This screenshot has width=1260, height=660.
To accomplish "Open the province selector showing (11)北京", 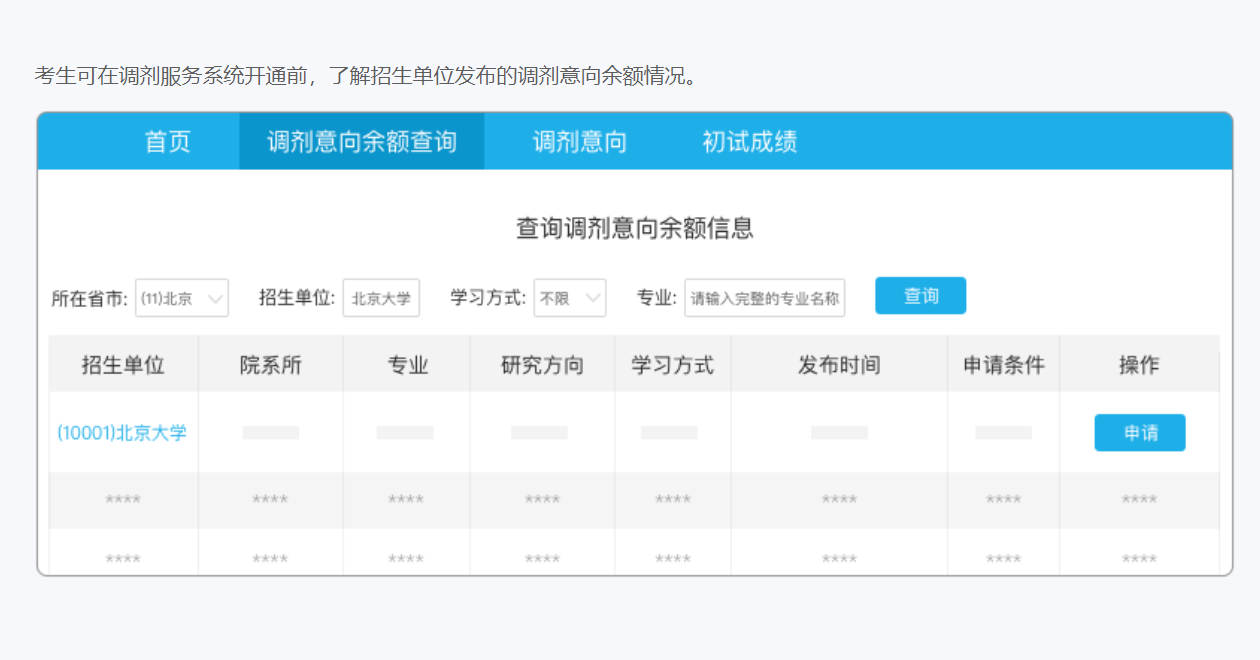I will coord(181,297).
